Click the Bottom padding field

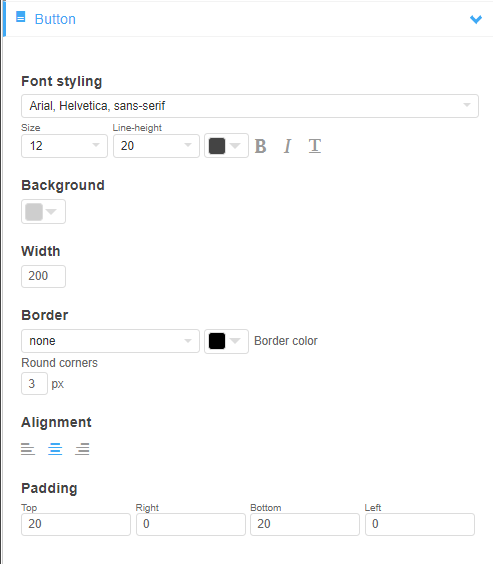coord(305,524)
